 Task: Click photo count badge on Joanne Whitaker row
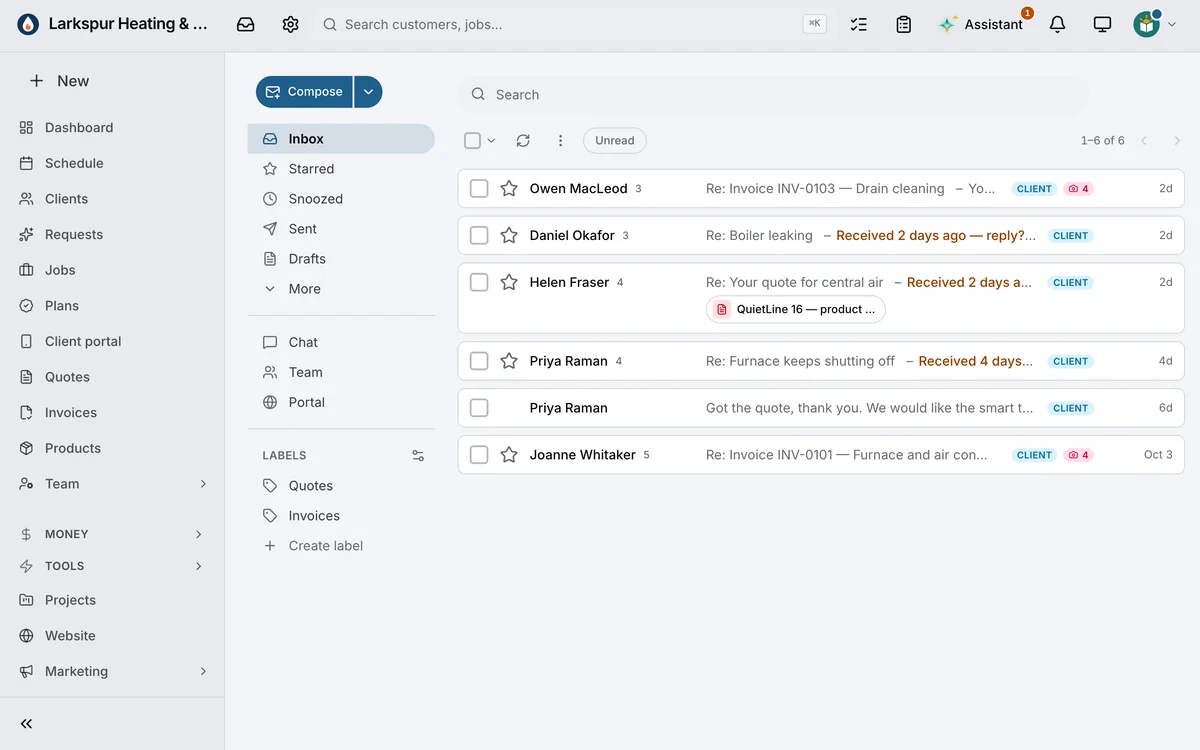pos(1078,455)
